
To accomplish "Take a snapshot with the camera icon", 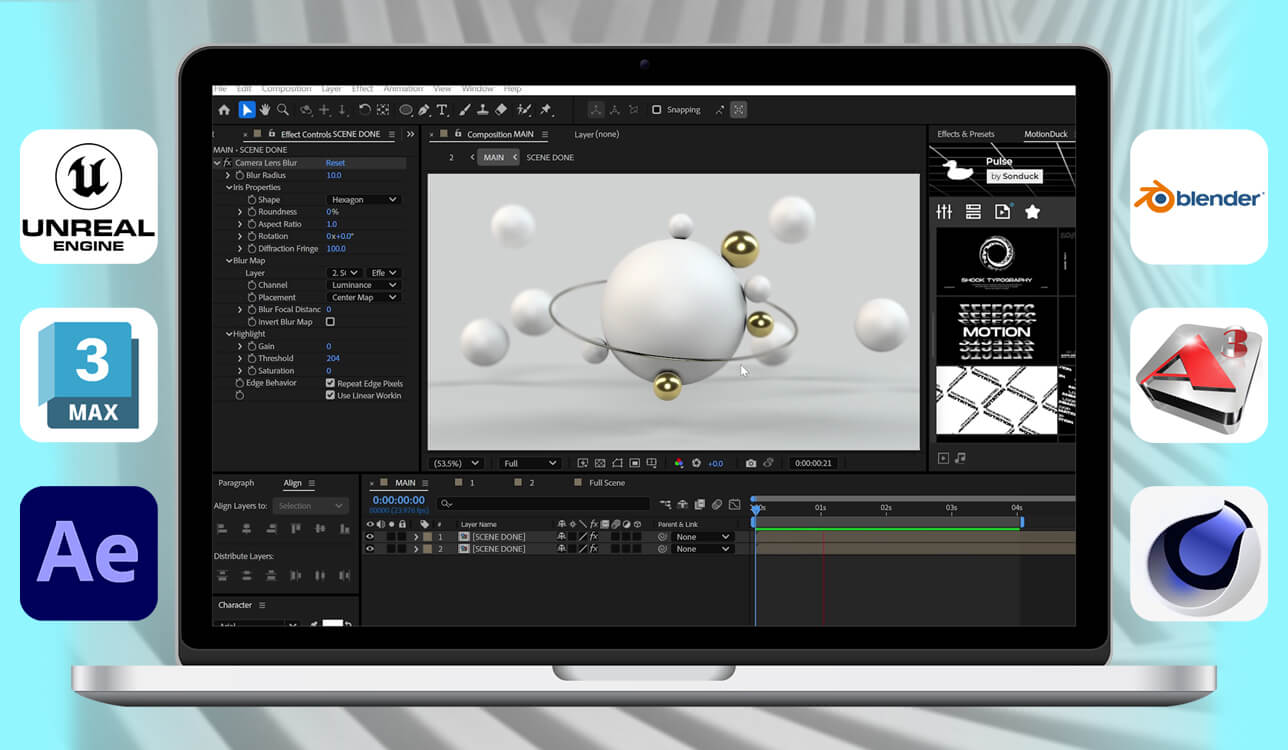I will coord(751,463).
